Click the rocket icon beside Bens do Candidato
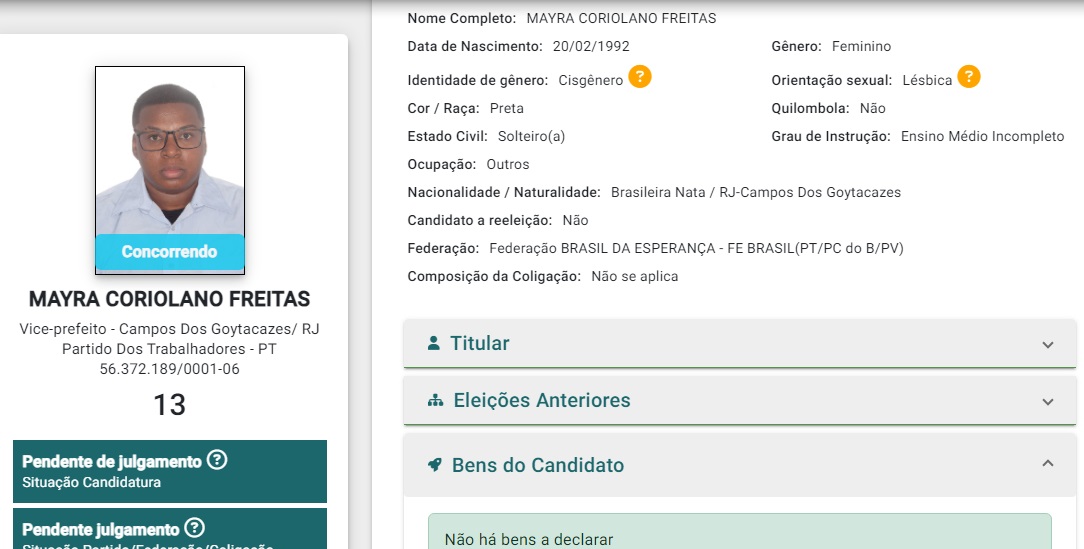1084x549 pixels. click(x=434, y=465)
